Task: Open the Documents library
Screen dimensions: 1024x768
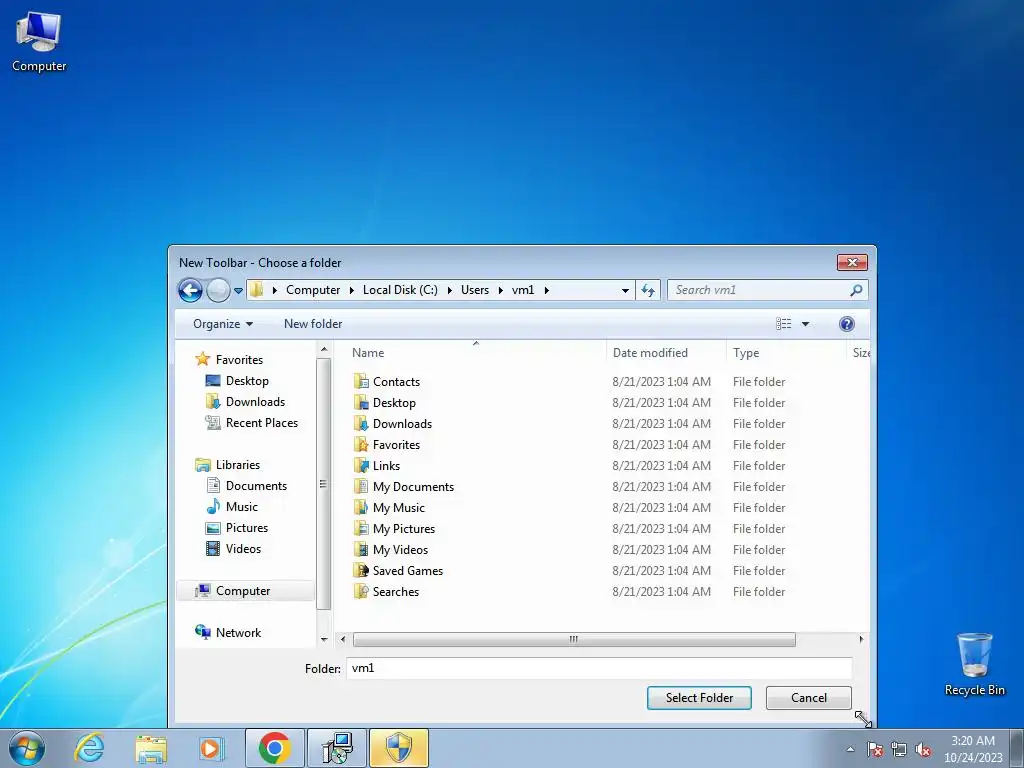Action: click(256, 486)
